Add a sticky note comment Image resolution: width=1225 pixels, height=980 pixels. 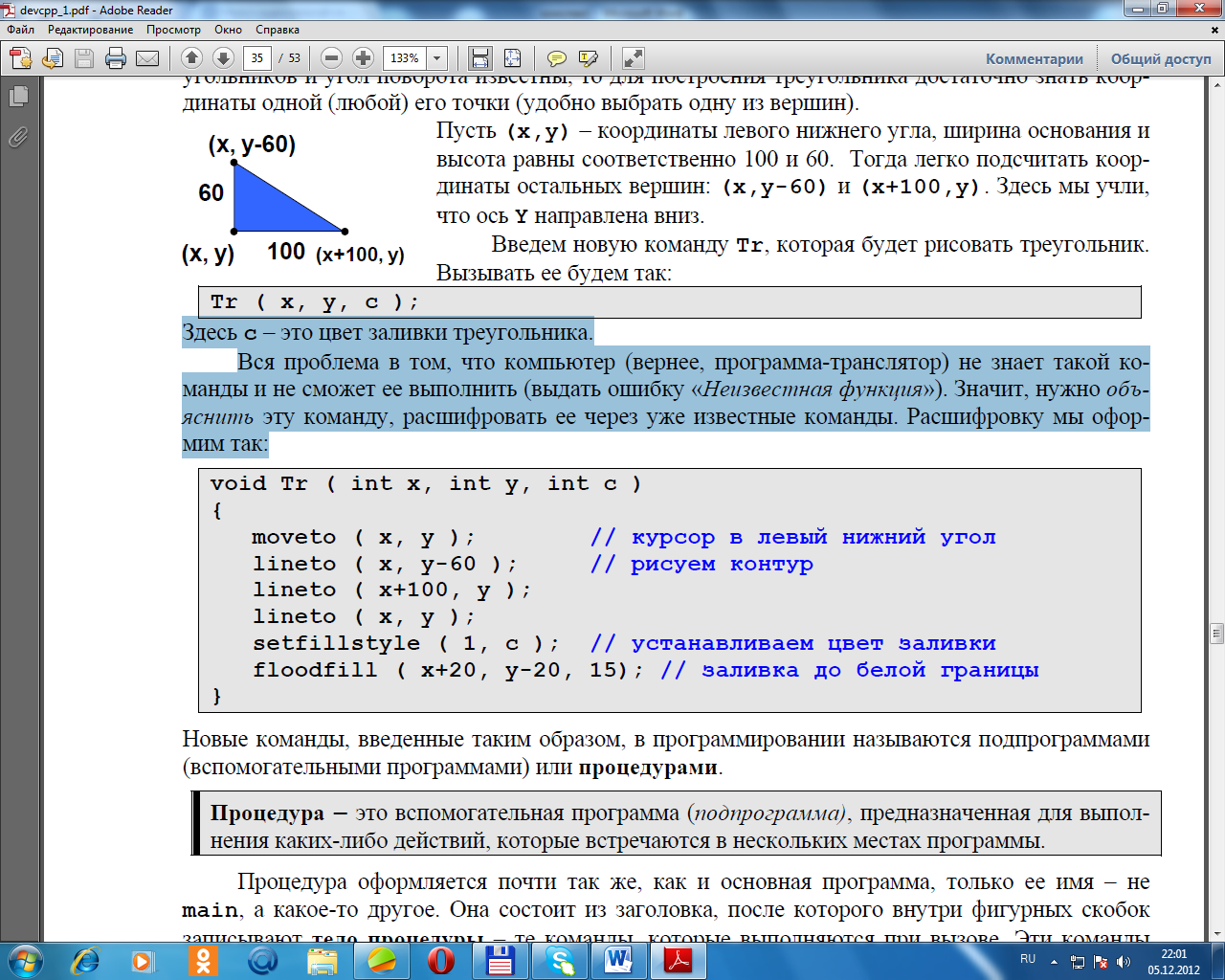(x=557, y=58)
